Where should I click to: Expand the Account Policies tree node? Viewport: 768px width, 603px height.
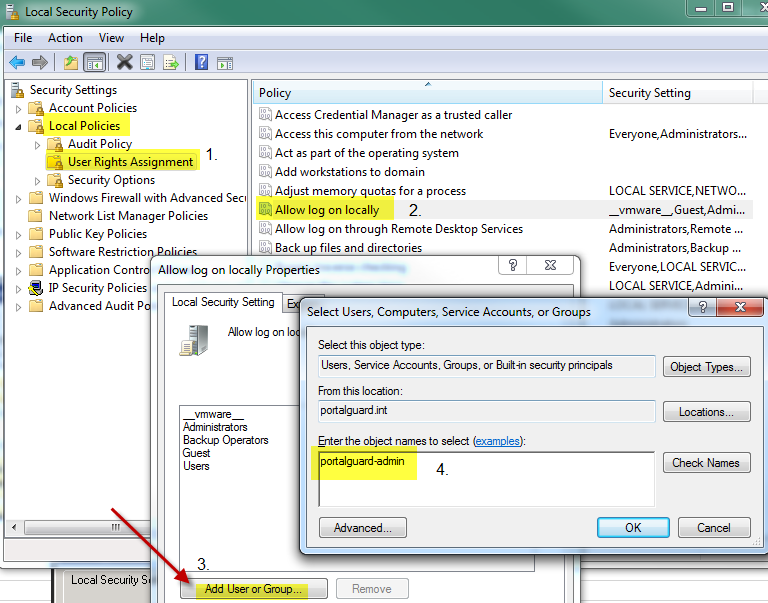[19, 109]
